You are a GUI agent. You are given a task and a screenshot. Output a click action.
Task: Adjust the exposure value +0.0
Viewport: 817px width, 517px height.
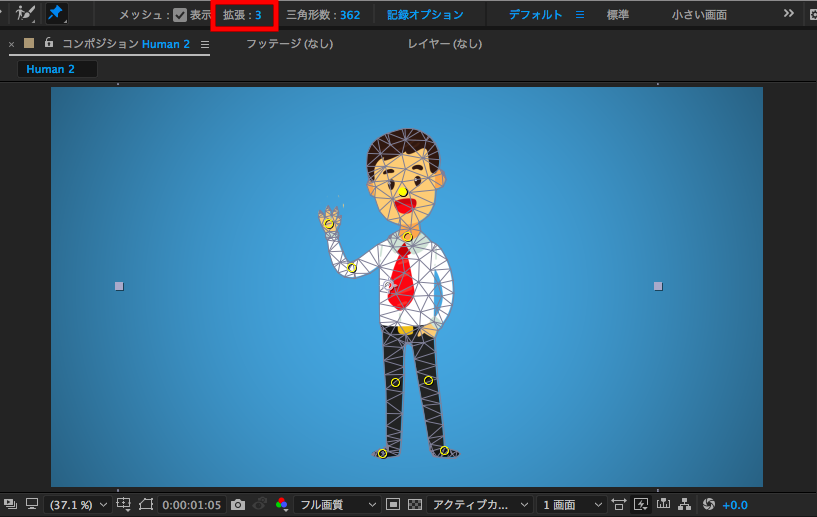click(735, 505)
